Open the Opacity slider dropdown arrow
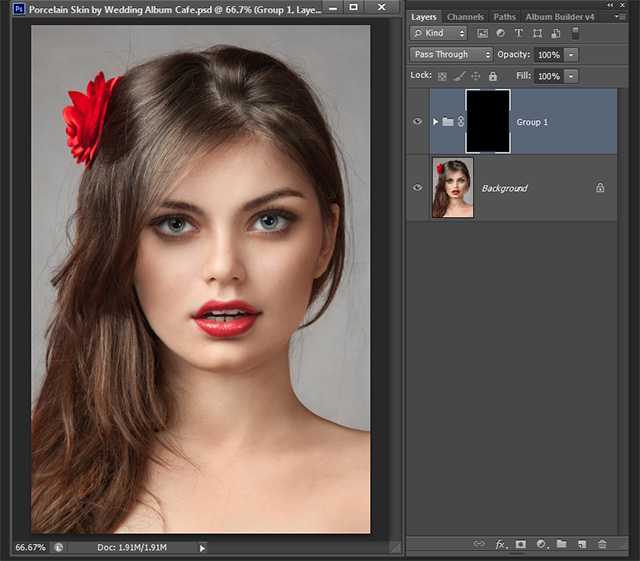640x561 pixels. [571, 54]
